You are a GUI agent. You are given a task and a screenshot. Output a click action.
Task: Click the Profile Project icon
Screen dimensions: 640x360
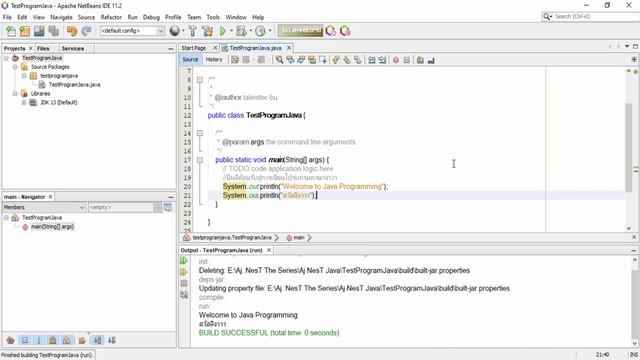click(x=260, y=31)
